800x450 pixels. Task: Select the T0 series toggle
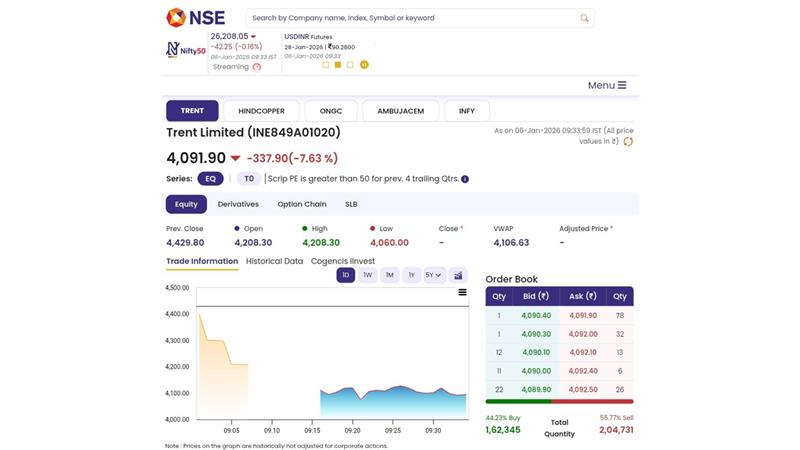[248, 179]
